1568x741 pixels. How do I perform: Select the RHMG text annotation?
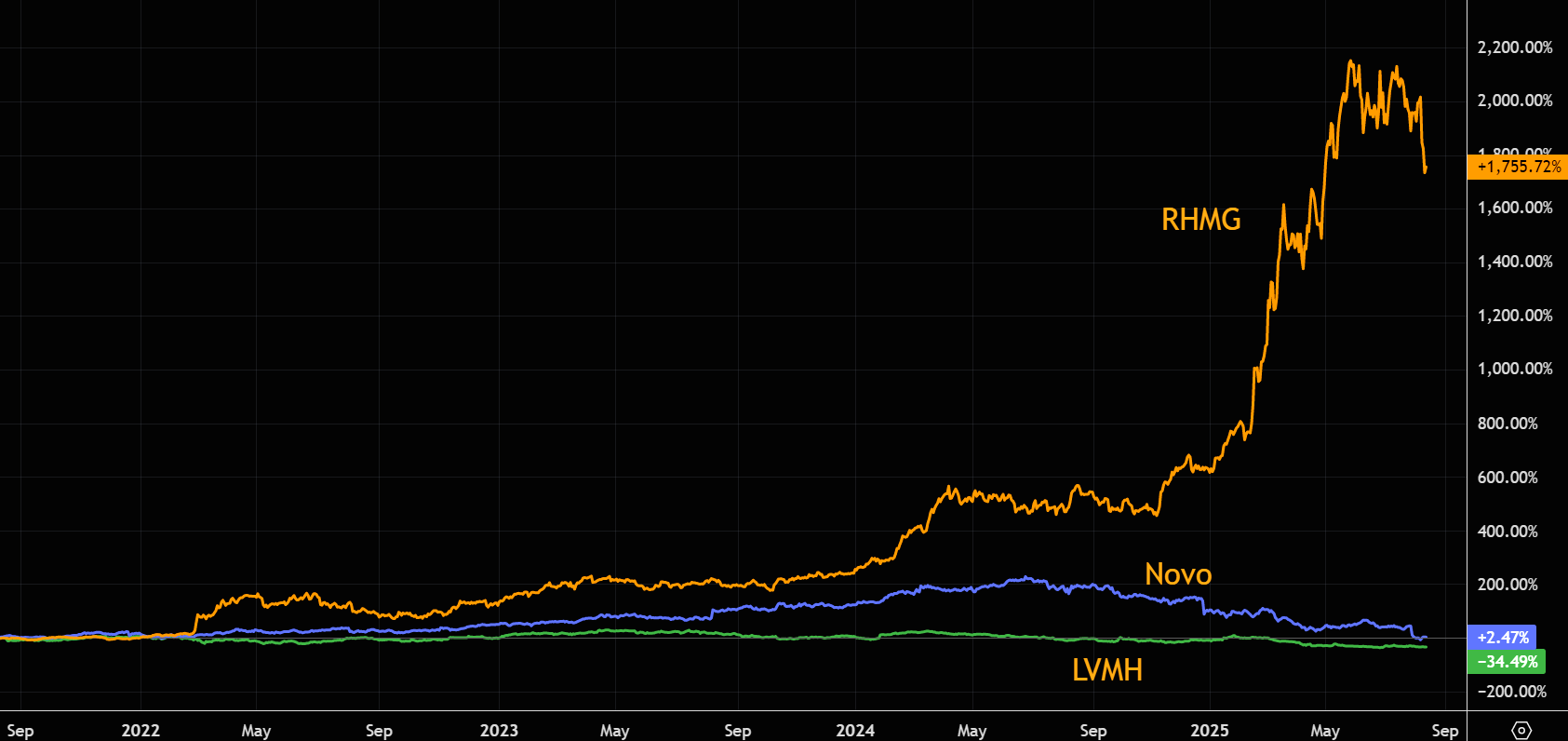(x=1200, y=220)
